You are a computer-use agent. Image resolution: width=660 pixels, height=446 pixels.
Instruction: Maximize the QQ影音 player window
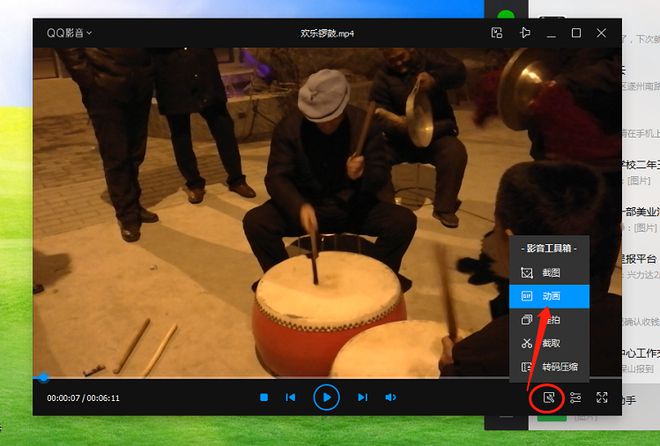pyautogui.click(x=576, y=33)
